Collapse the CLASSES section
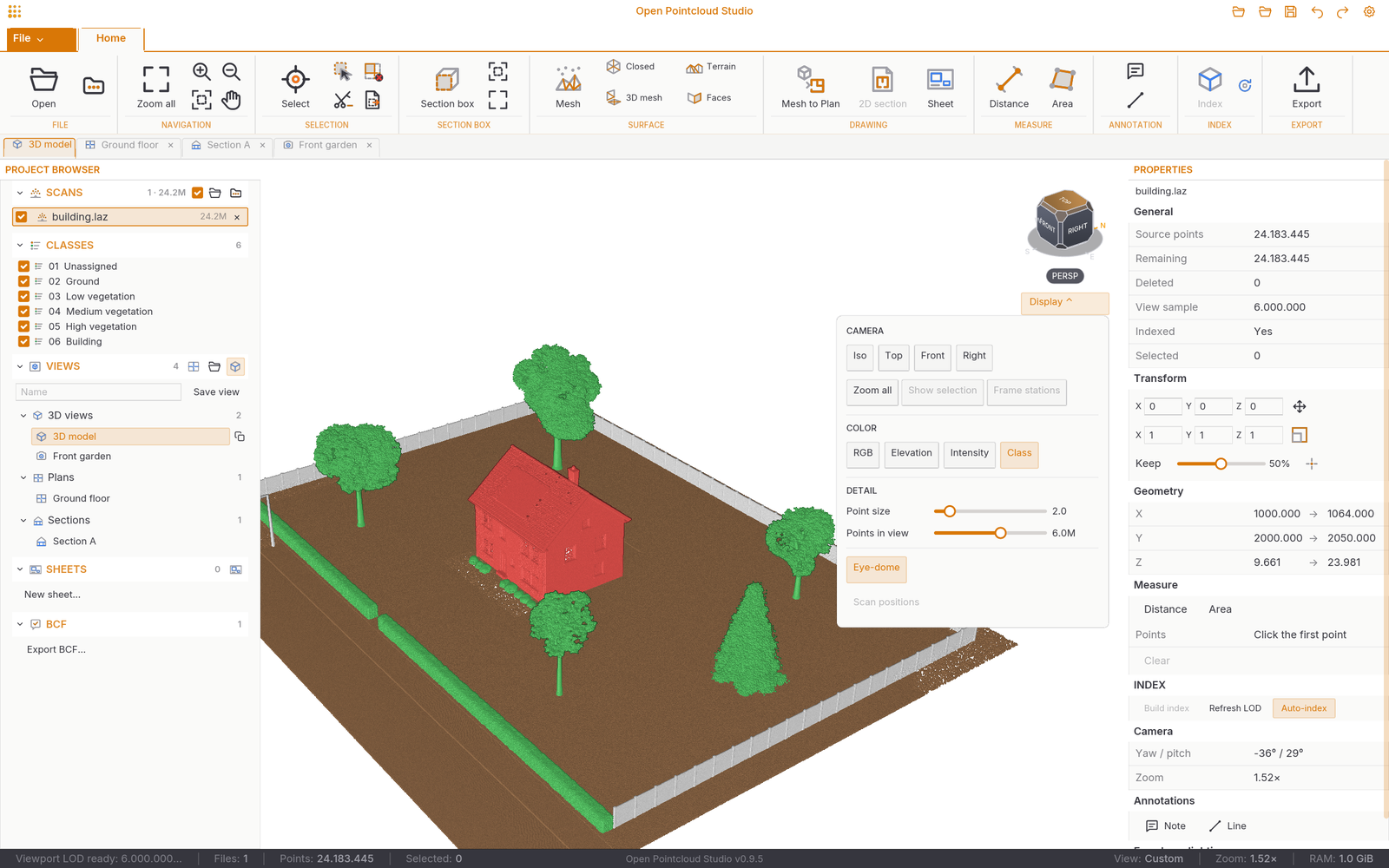The width and height of the screenshot is (1389, 868). (x=20, y=246)
